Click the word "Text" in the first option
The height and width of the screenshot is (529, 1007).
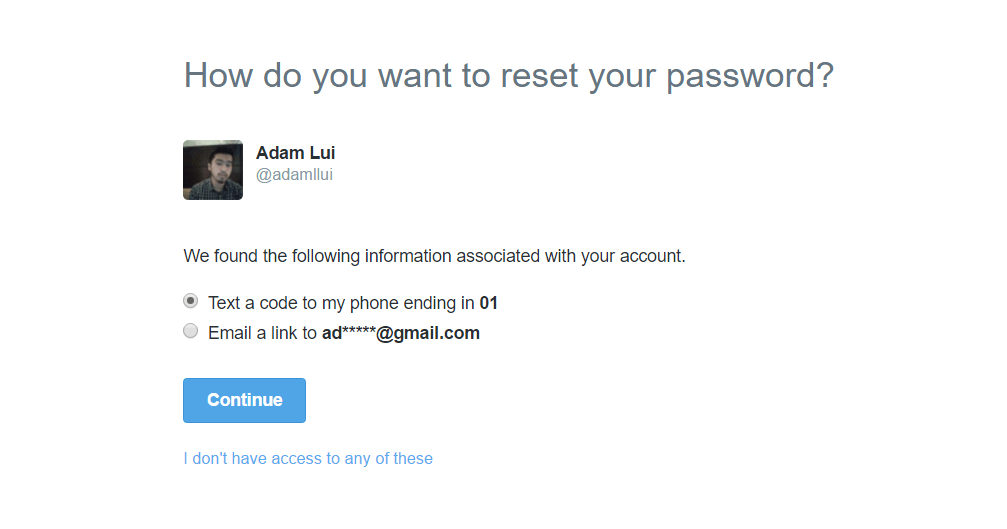point(224,303)
